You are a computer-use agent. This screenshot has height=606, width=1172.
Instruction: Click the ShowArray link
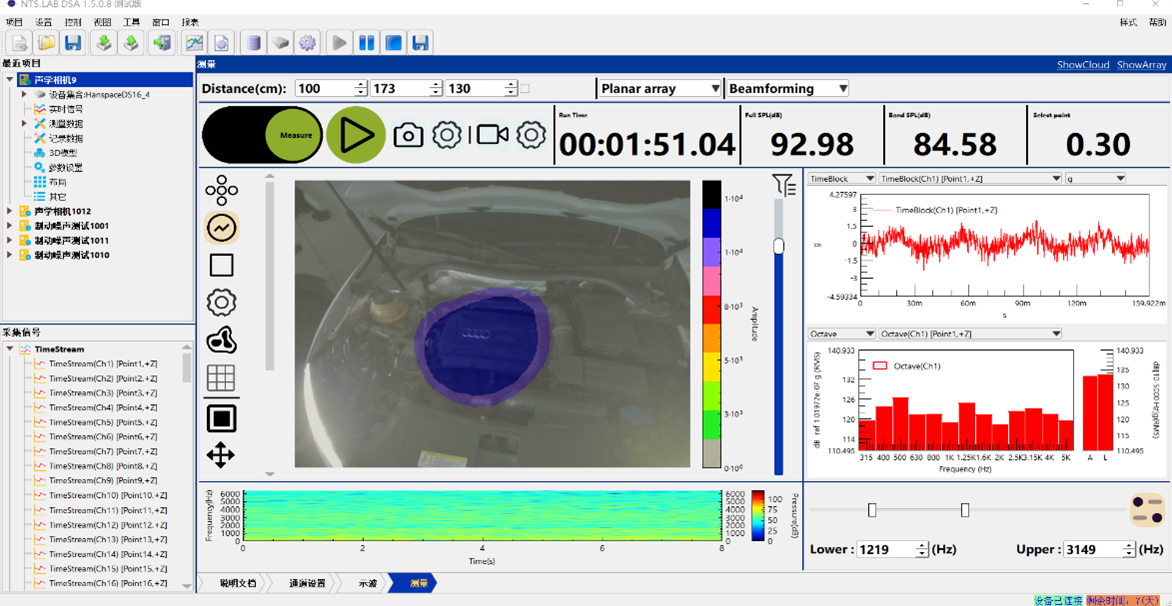click(x=1141, y=65)
